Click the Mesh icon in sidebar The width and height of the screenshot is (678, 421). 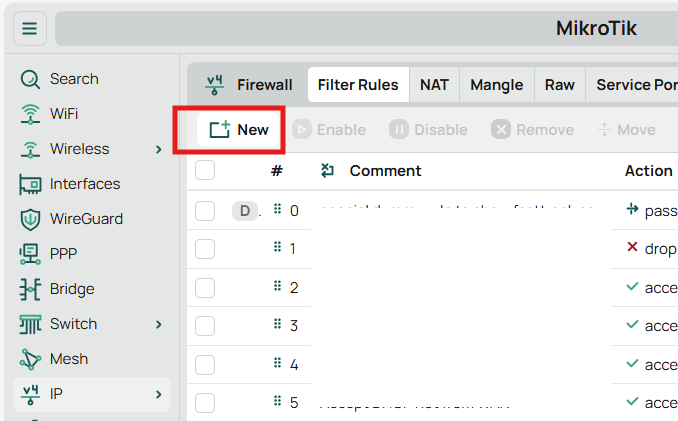[x=30, y=359]
